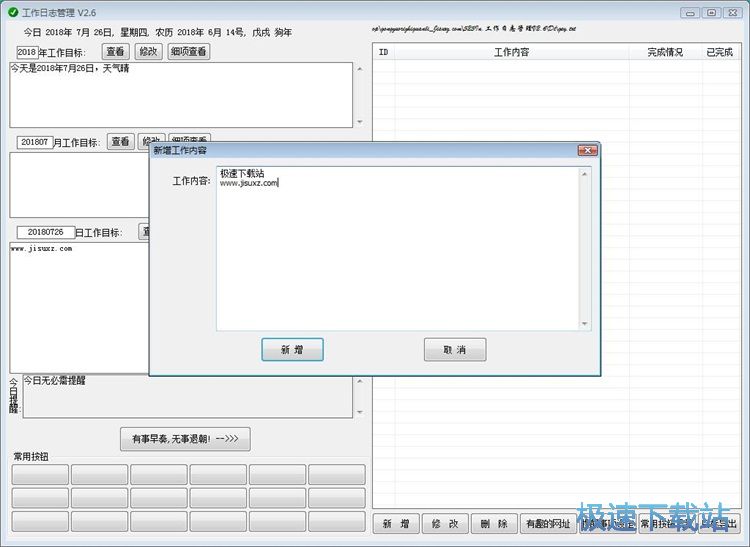The width and height of the screenshot is (750, 547).
Task: Click the green checkmark app icon in title bar
Action: coord(13,12)
